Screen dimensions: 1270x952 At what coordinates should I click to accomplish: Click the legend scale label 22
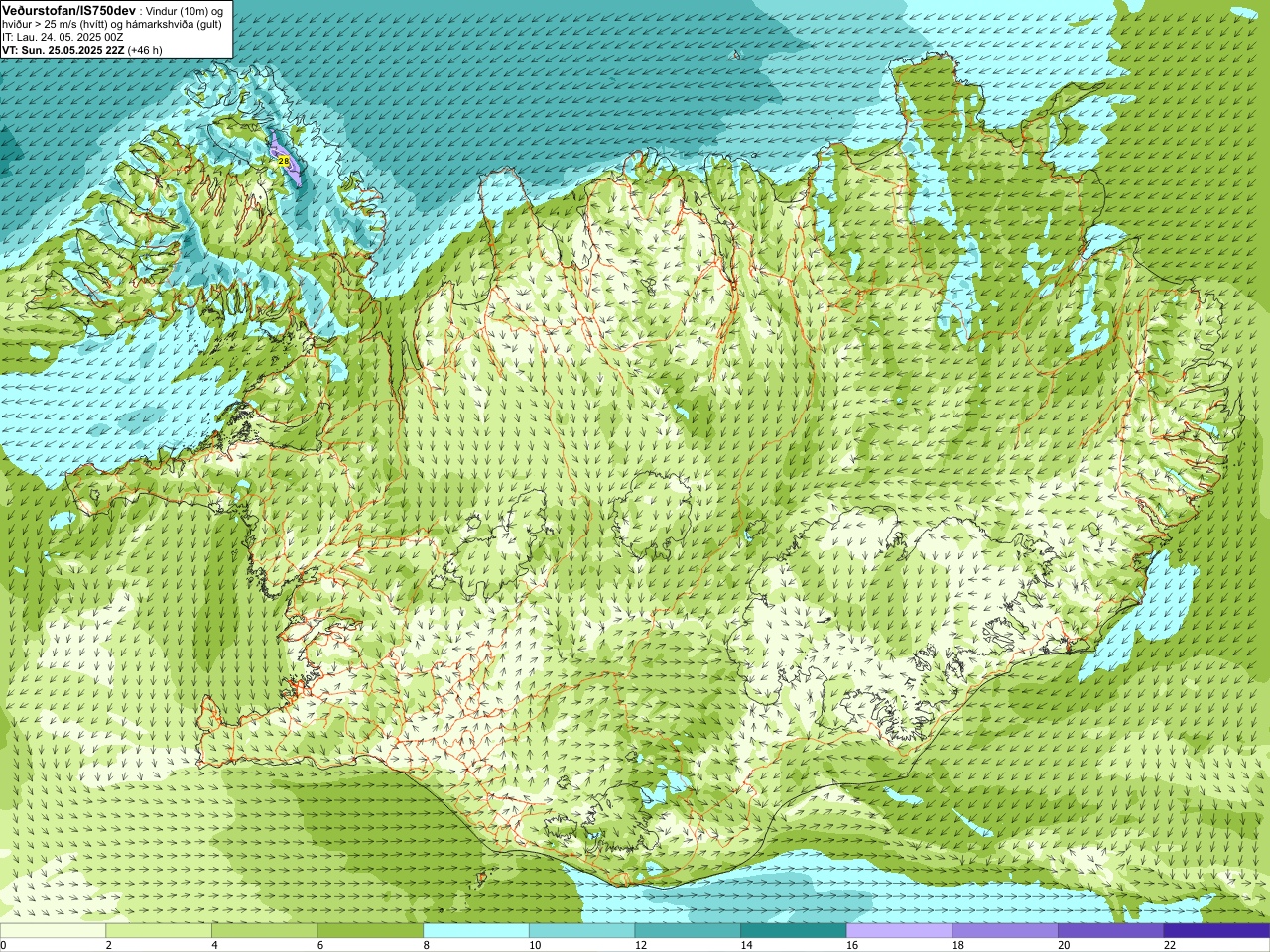(x=1170, y=946)
